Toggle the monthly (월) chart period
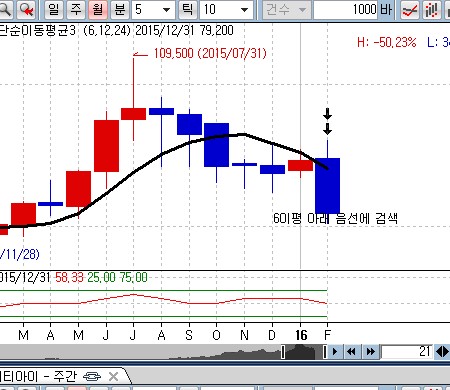Screen dimensions: 450x390 pos(98,10)
